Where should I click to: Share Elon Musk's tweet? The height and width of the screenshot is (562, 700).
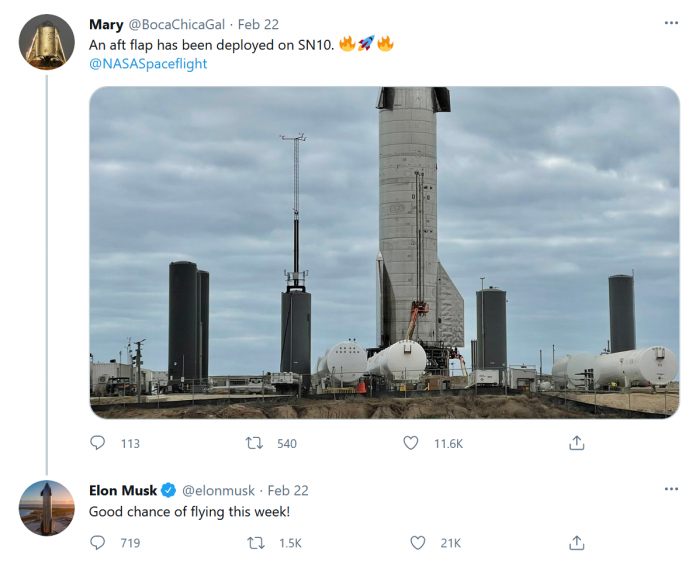click(x=576, y=543)
